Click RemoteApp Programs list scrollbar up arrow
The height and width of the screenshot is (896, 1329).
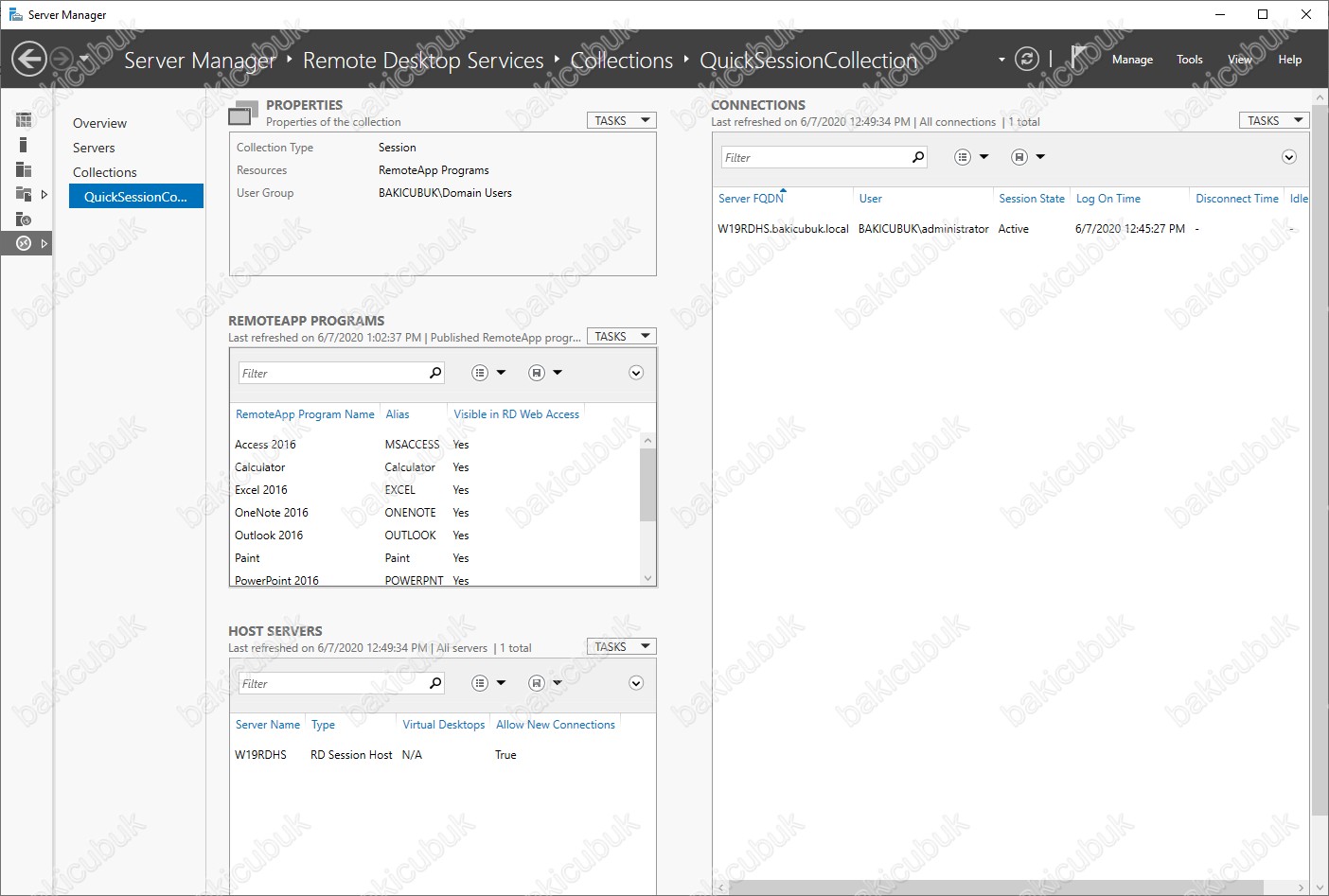(x=648, y=440)
